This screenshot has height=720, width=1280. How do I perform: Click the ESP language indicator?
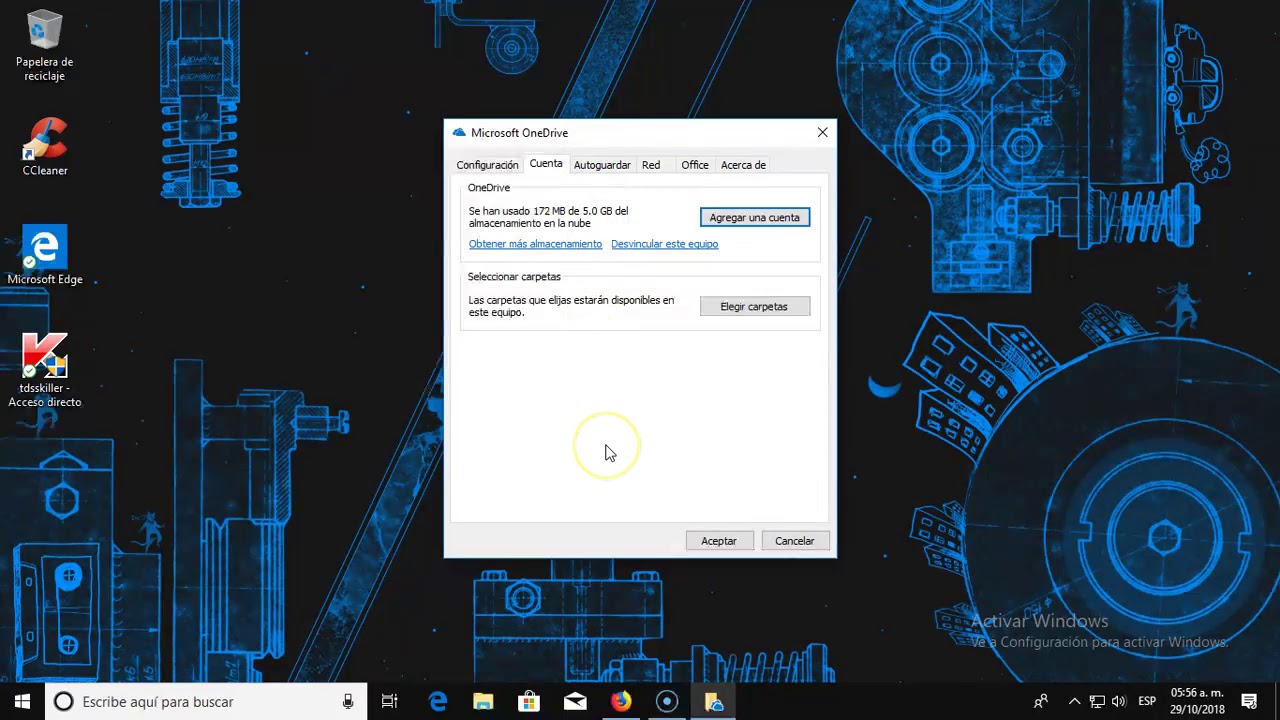point(1147,702)
